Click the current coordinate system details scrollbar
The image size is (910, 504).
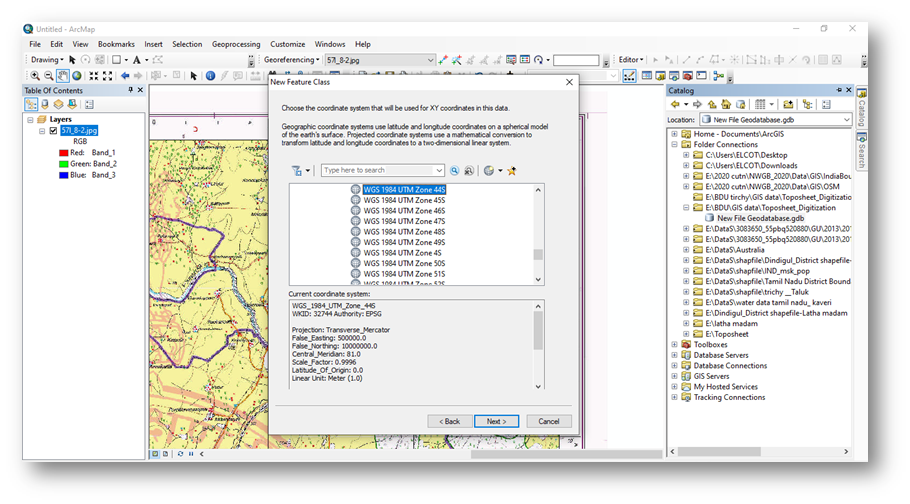coord(538,331)
